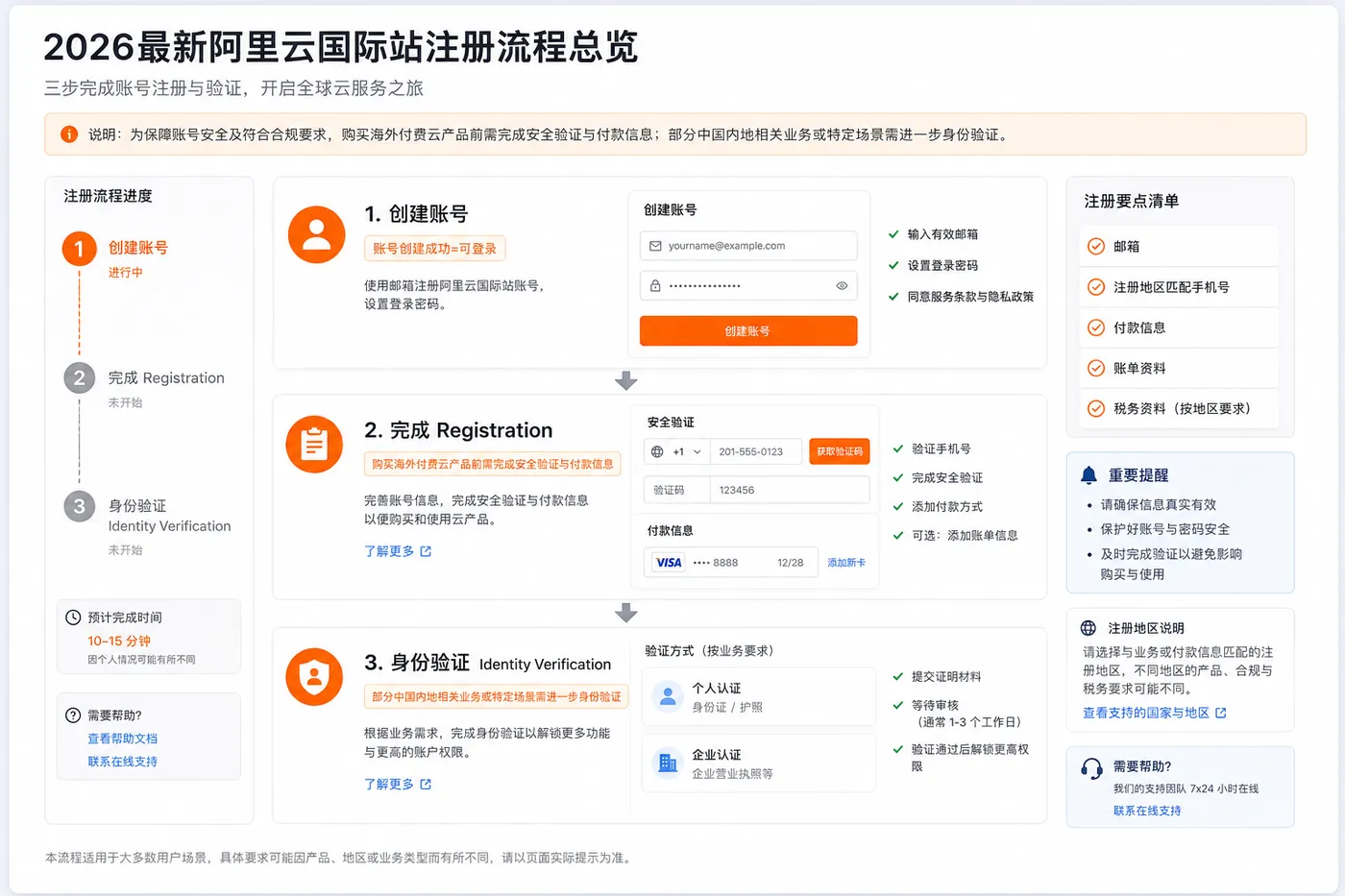Image resolution: width=1345 pixels, height=896 pixels.
Task: Click the check mark beside 设置登录密码
Action: point(893,266)
